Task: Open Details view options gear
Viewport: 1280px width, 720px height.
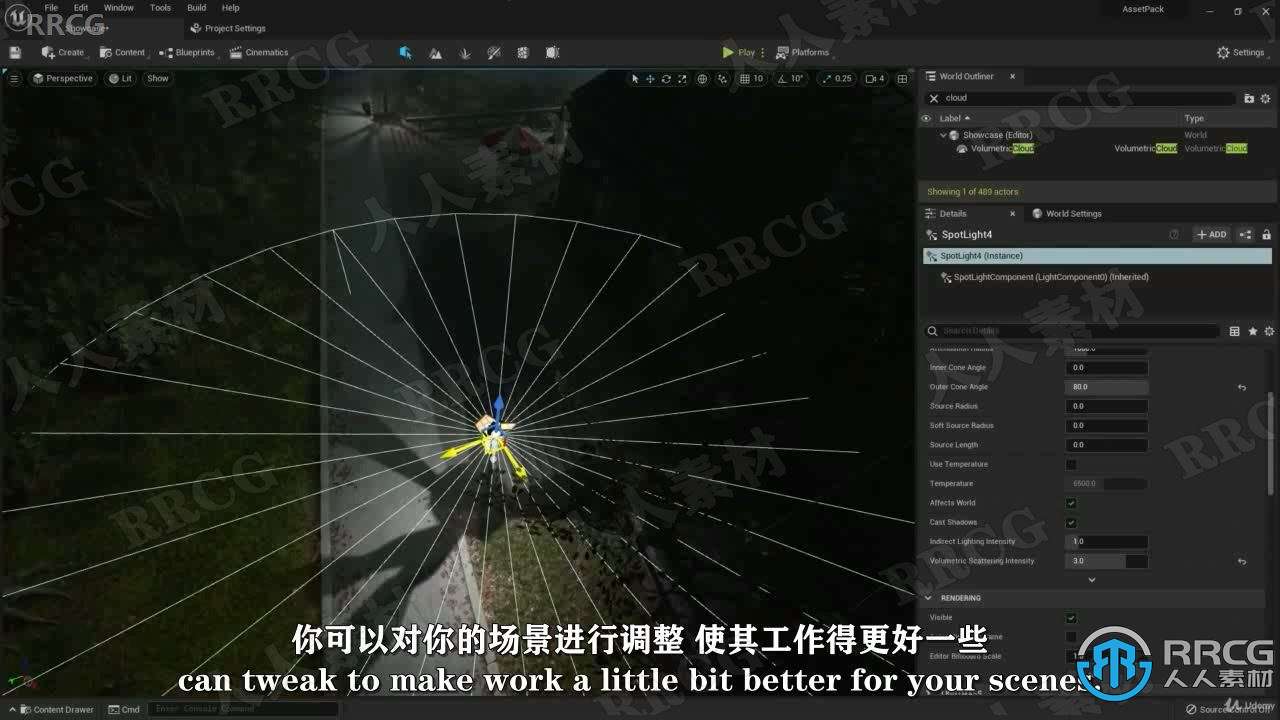Action: tap(1269, 331)
